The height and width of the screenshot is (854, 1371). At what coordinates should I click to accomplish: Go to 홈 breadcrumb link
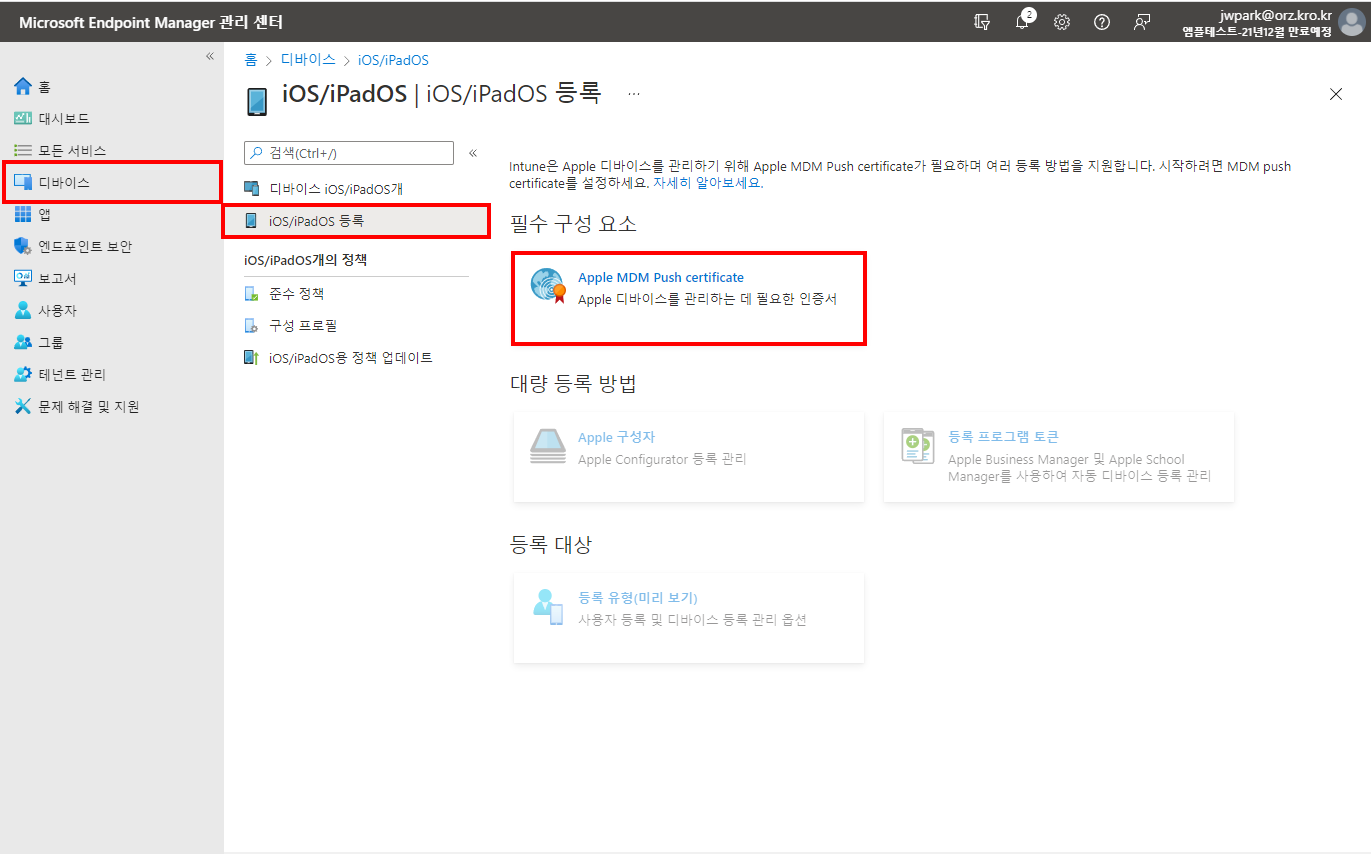(x=251, y=60)
